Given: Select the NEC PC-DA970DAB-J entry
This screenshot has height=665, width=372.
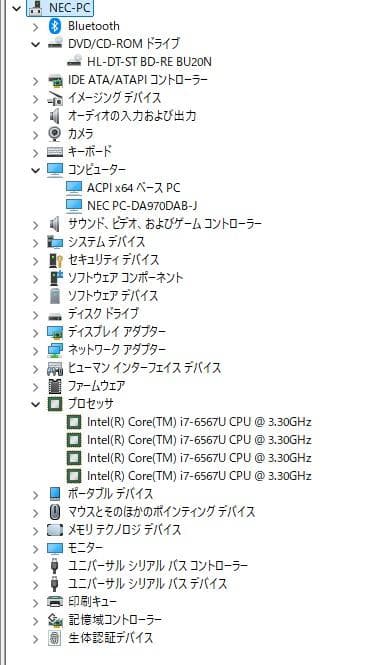Looking at the screenshot, I should click(142, 206).
